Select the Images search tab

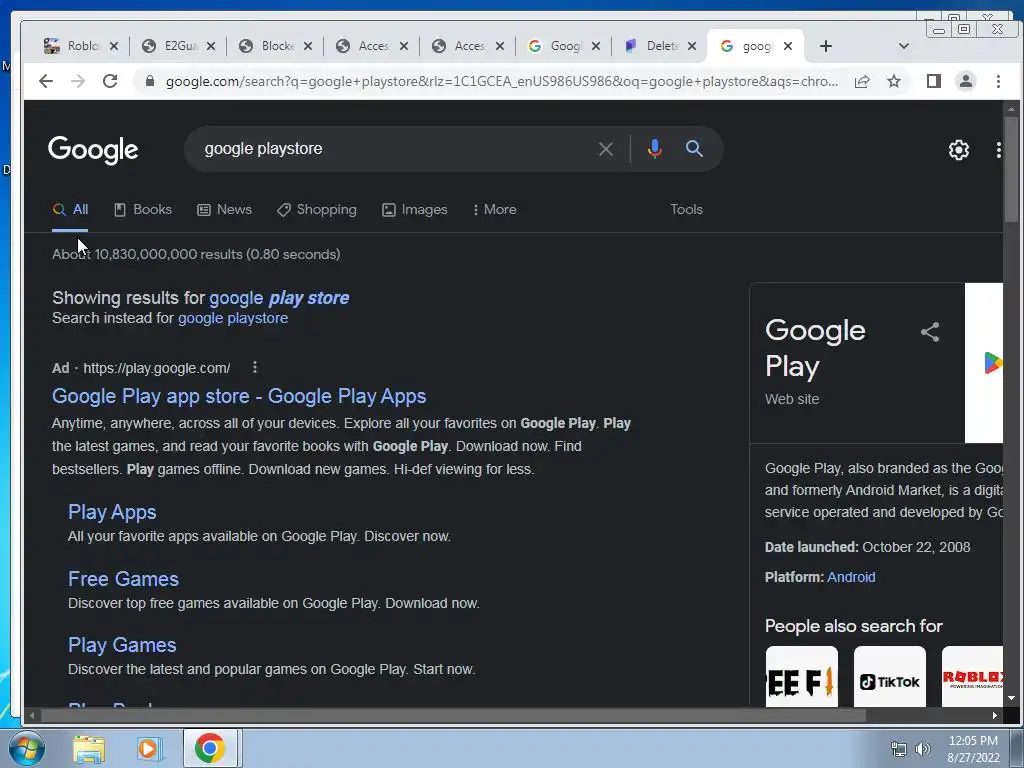pyautogui.click(x=415, y=210)
